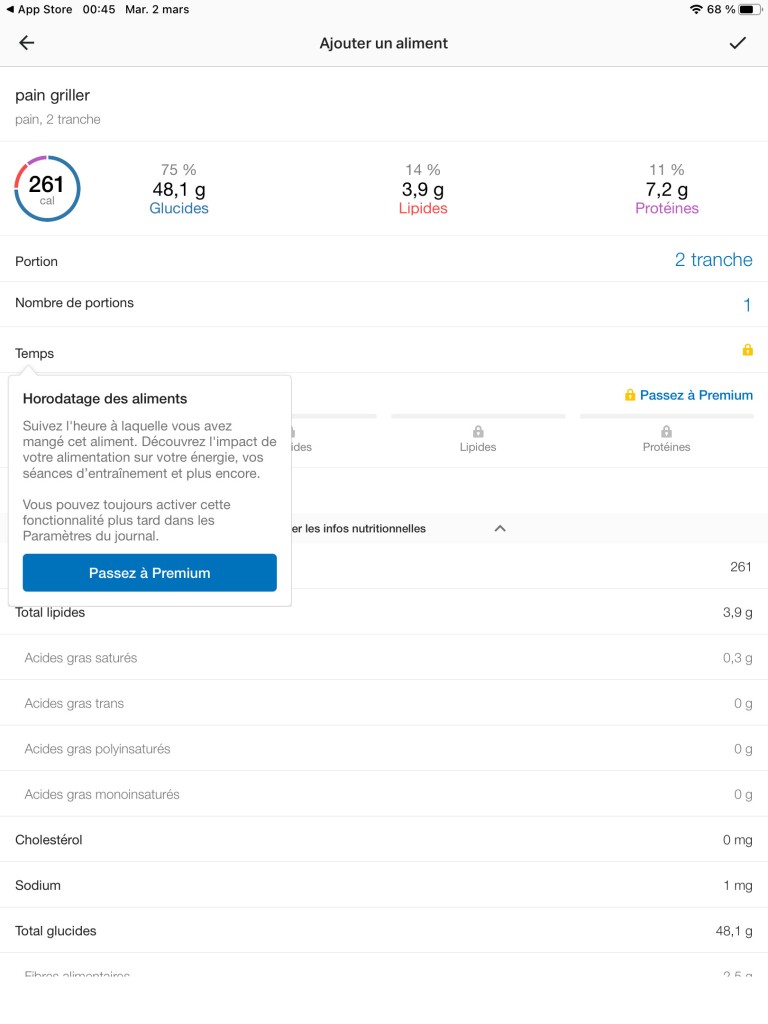Open the Passez à Premium link with lock
768x1024 pixels.
click(x=688, y=395)
